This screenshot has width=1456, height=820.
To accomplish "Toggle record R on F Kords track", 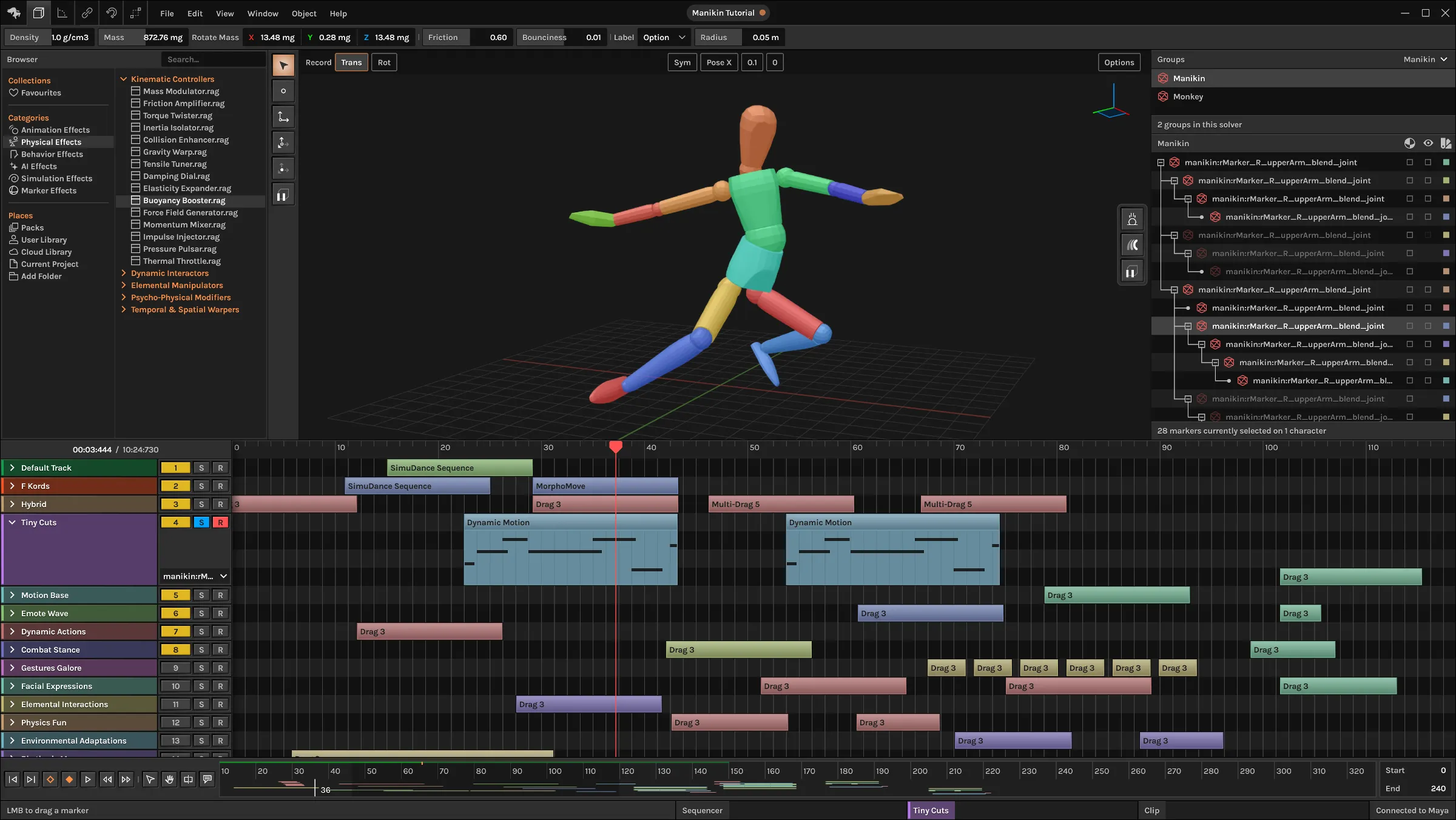I will (220, 486).
